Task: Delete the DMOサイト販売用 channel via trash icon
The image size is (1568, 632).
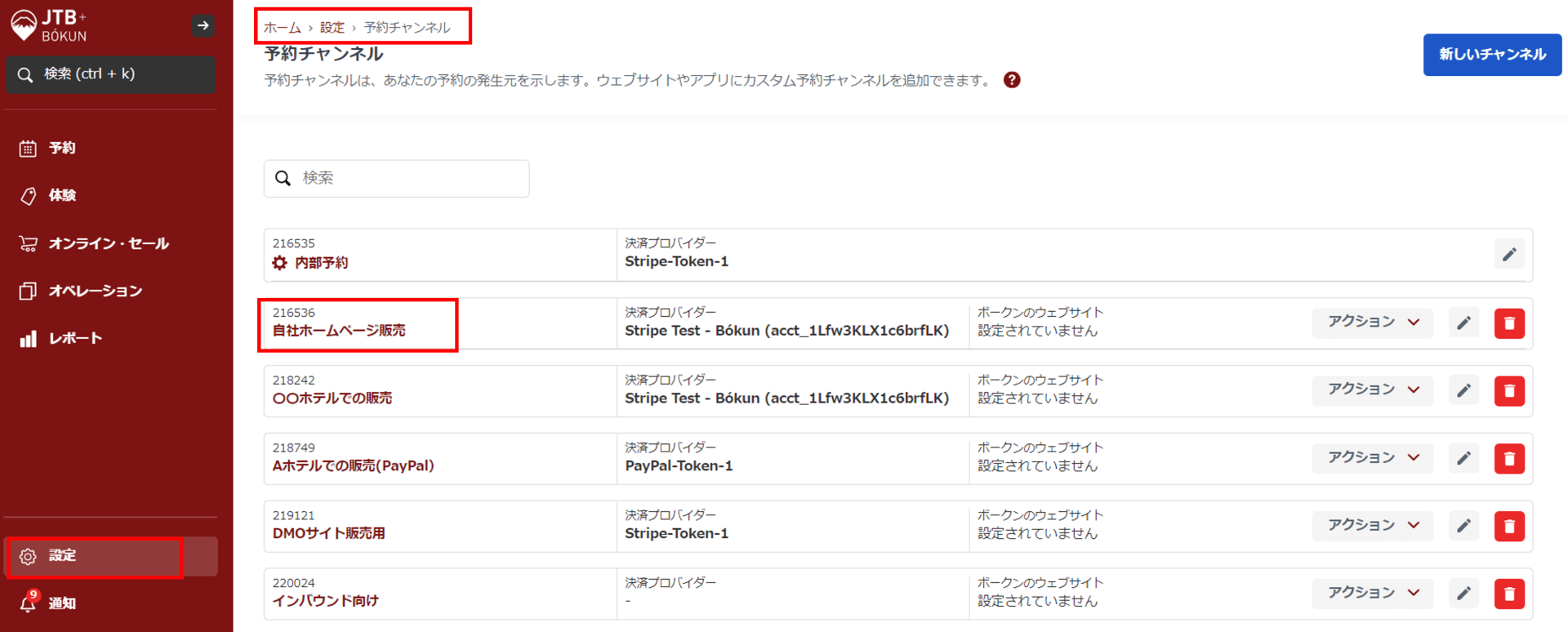Action: (x=1508, y=527)
